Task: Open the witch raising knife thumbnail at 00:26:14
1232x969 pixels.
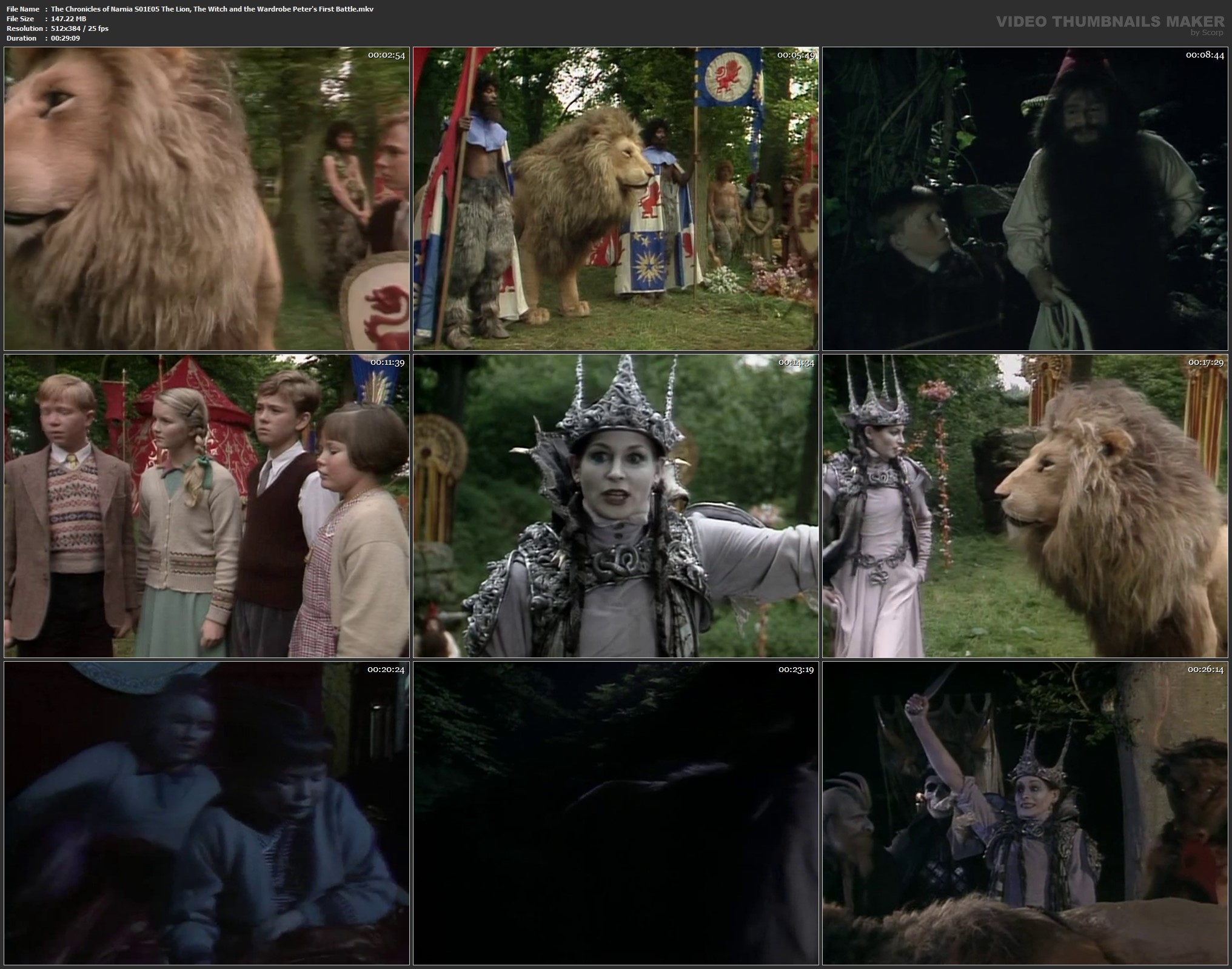Action: coord(1025,813)
